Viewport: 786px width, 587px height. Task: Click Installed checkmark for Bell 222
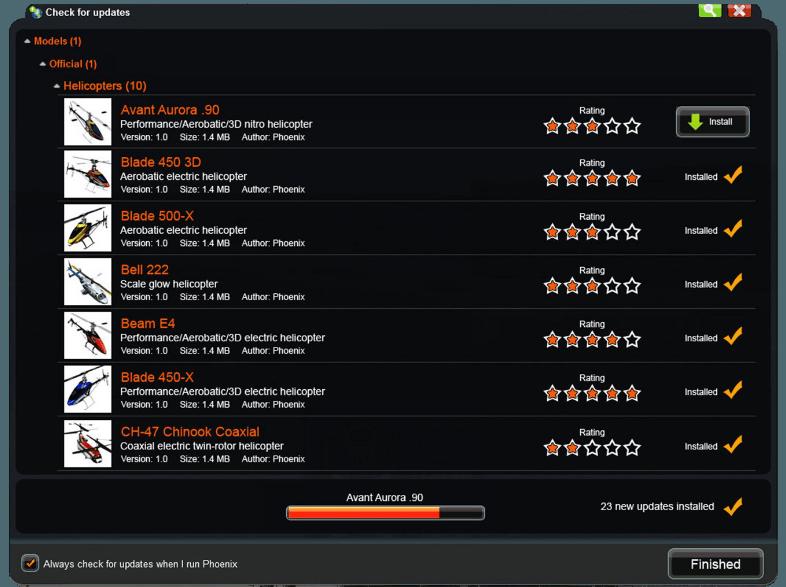733,282
